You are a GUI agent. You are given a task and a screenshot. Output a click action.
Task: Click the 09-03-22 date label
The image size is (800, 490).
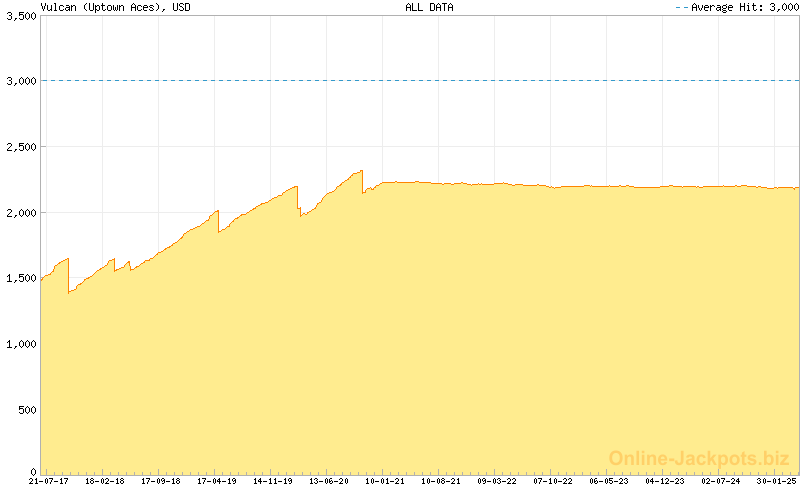496,482
